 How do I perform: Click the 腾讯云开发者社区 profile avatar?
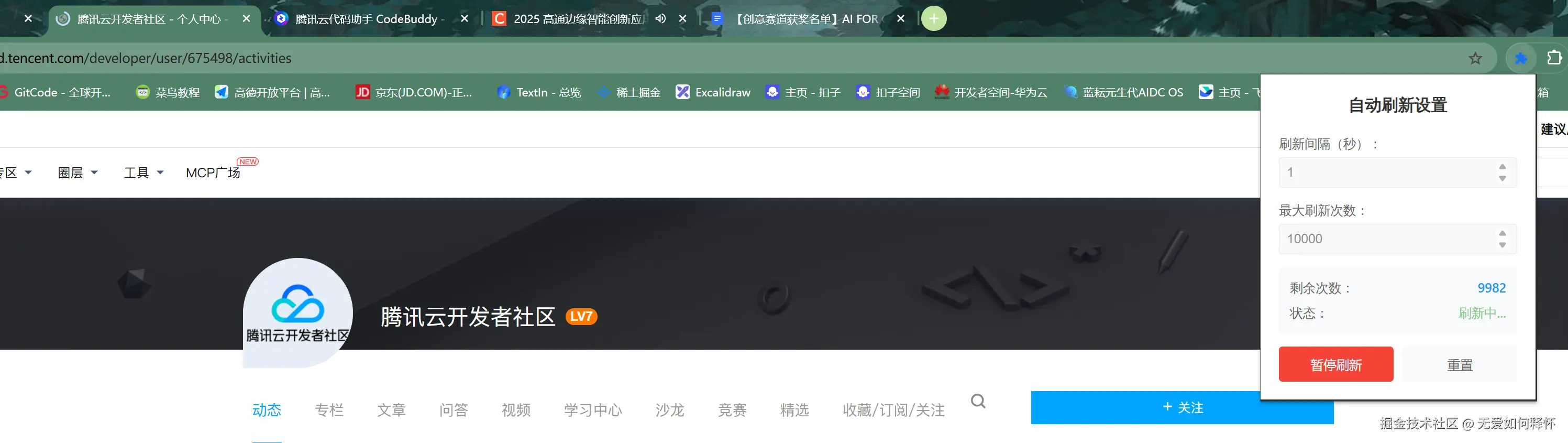click(297, 312)
